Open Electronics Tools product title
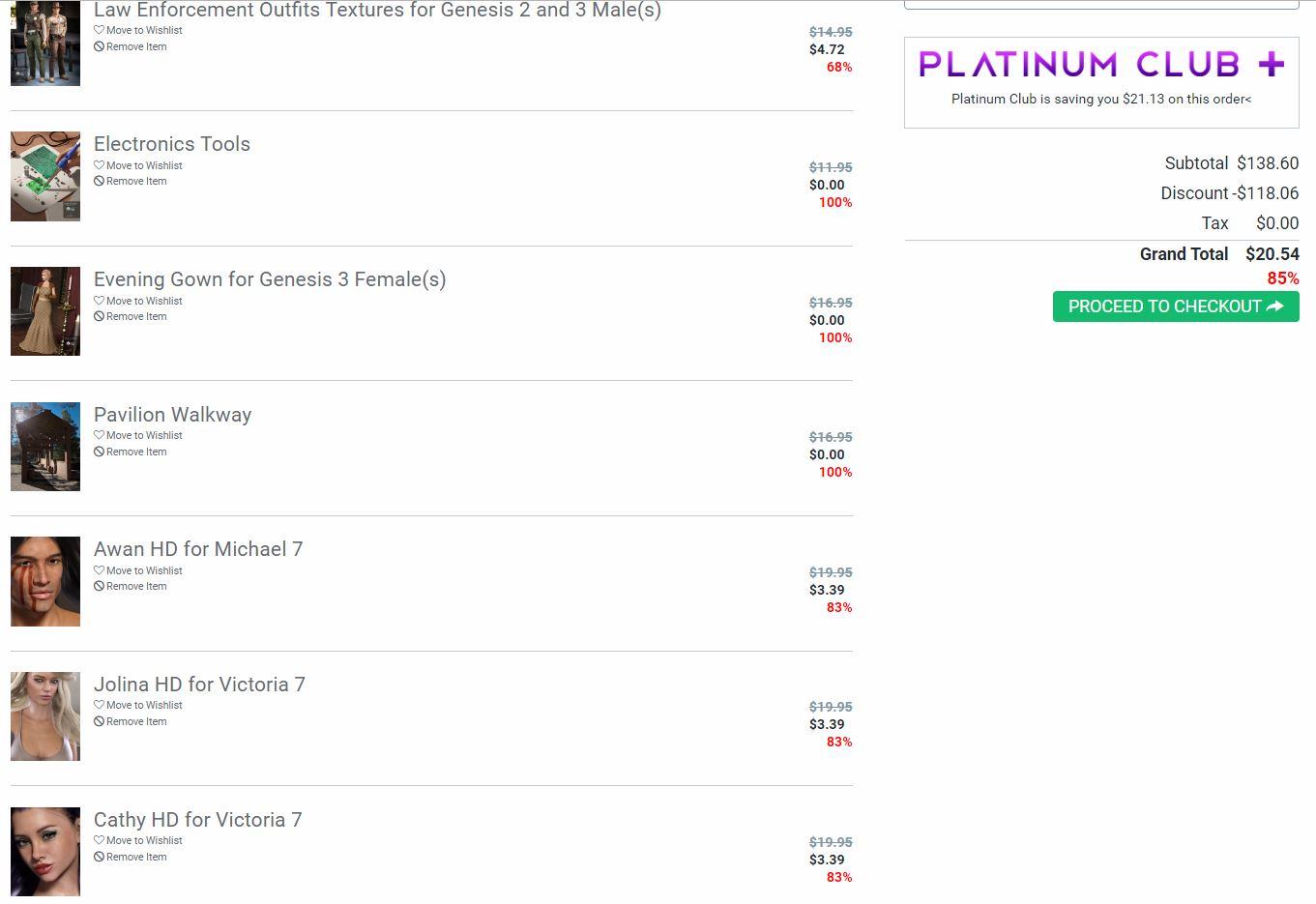Image resolution: width=1316 pixels, height=904 pixels. click(172, 144)
